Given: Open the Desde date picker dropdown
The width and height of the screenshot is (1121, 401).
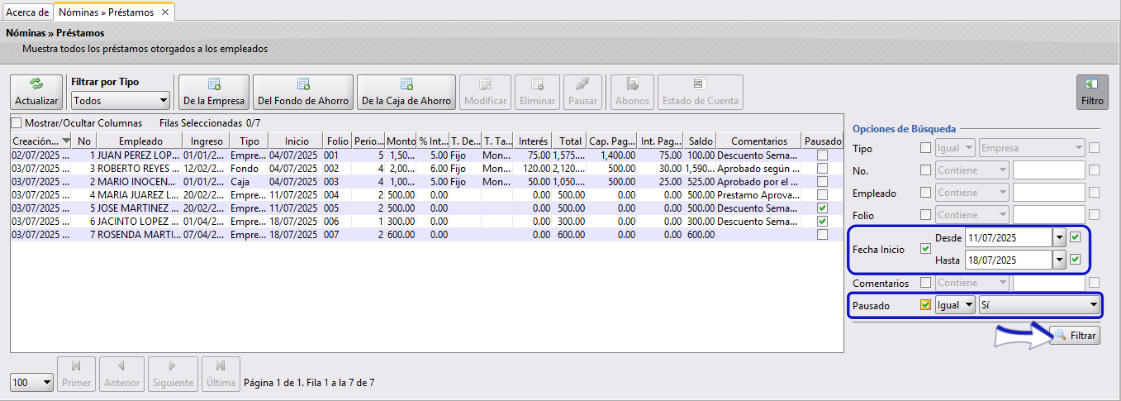Looking at the screenshot, I should (1059, 237).
